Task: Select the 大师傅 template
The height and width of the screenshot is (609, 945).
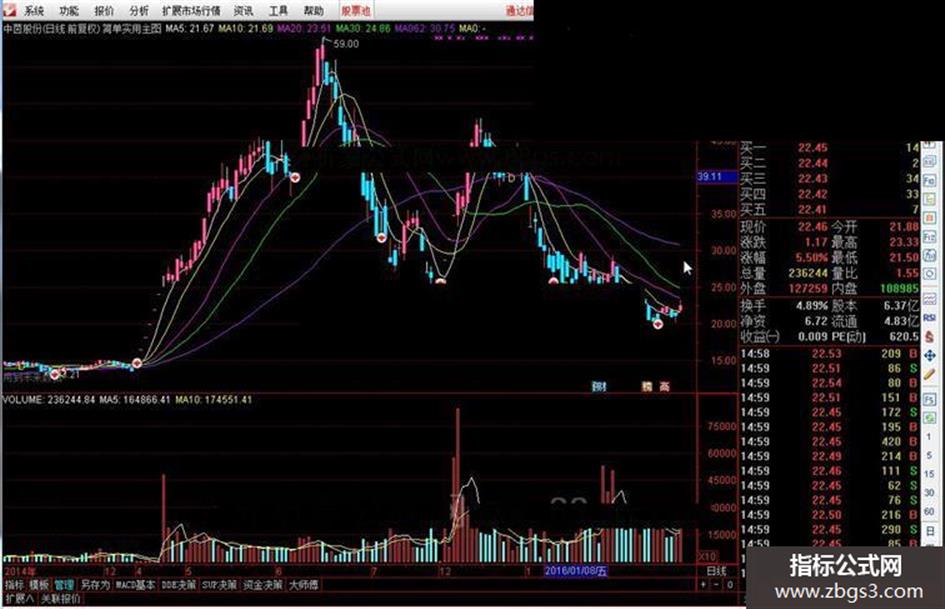Action: (x=303, y=585)
